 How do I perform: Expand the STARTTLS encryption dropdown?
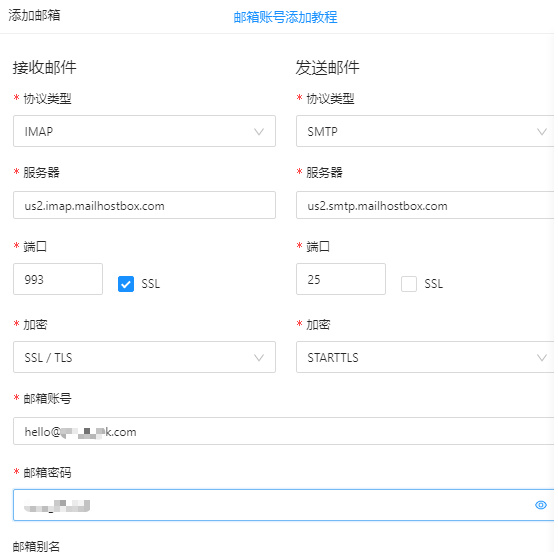425,357
